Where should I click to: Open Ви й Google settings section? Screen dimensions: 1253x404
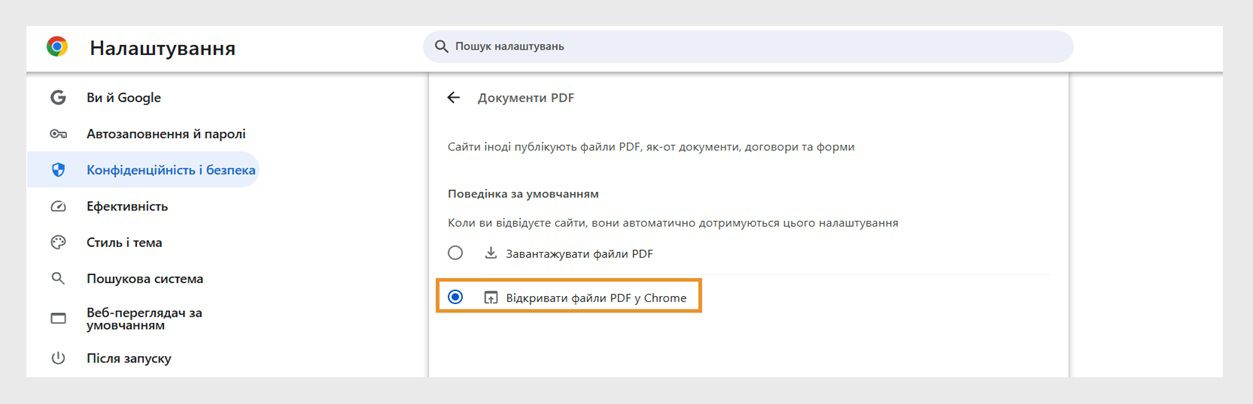tap(124, 98)
